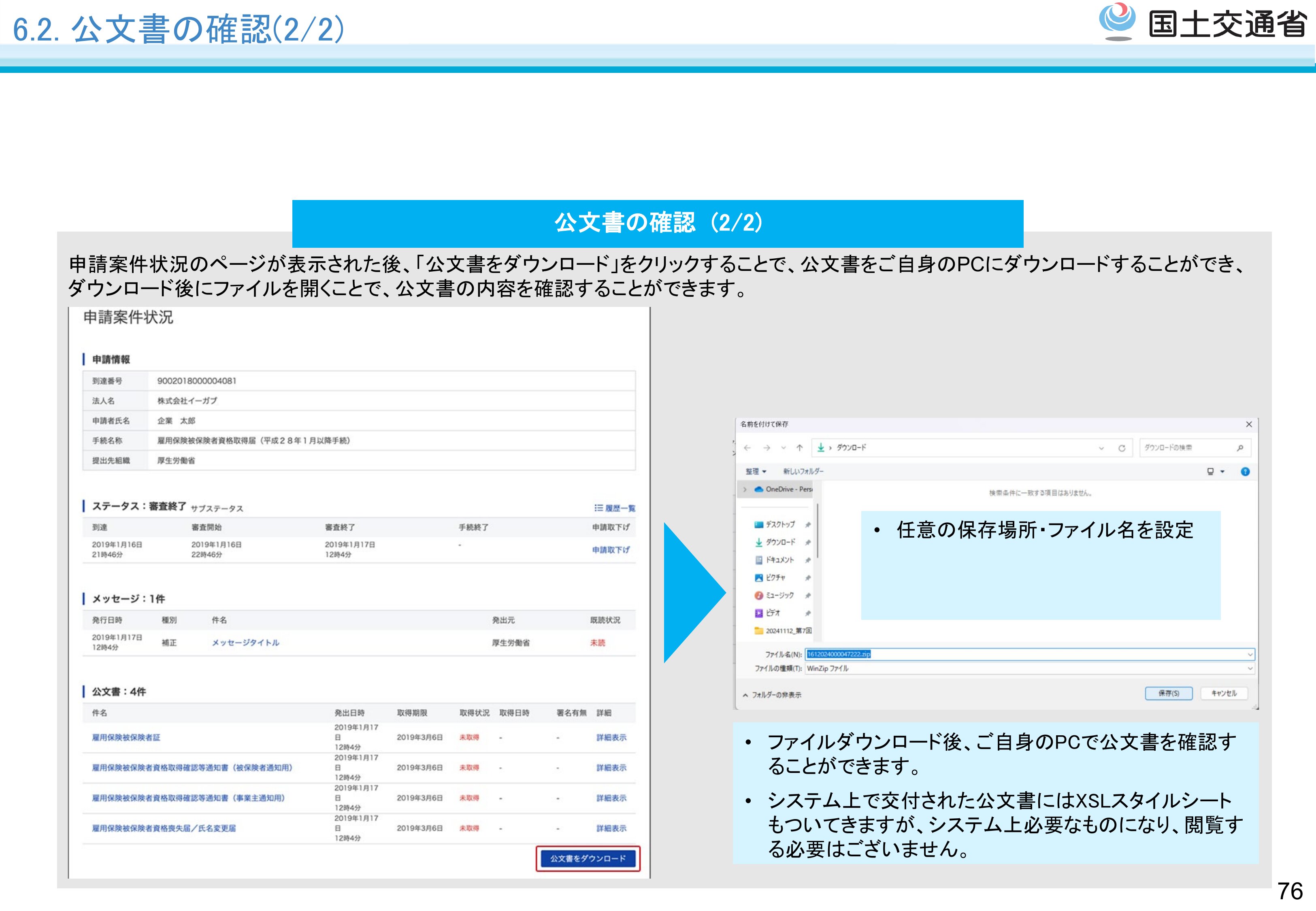Click the 保存(S) save button
This screenshot has height=911, width=1316.
[x=1168, y=693]
